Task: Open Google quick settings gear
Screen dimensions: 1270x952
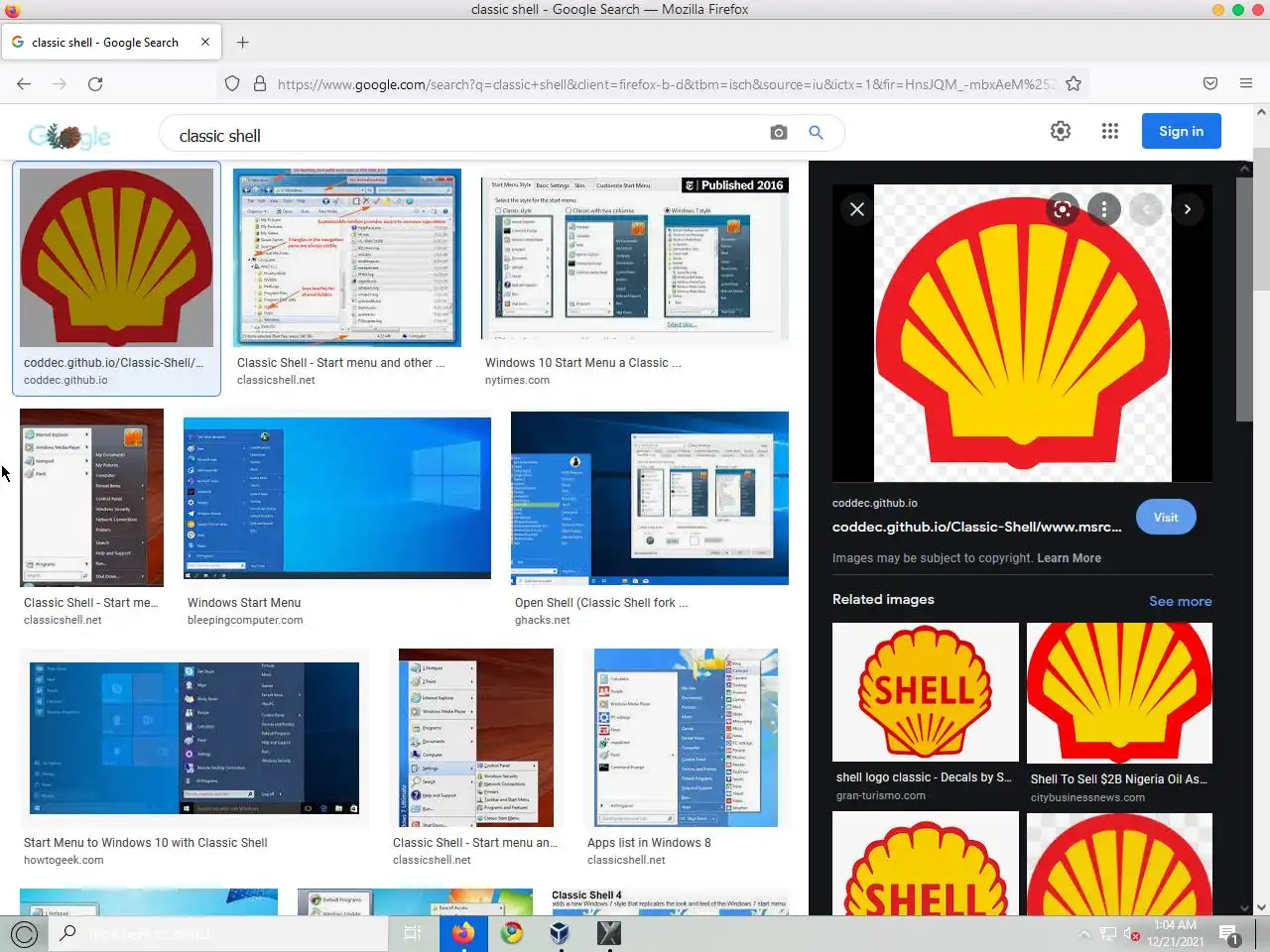Action: pyautogui.click(x=1061, y=131)
